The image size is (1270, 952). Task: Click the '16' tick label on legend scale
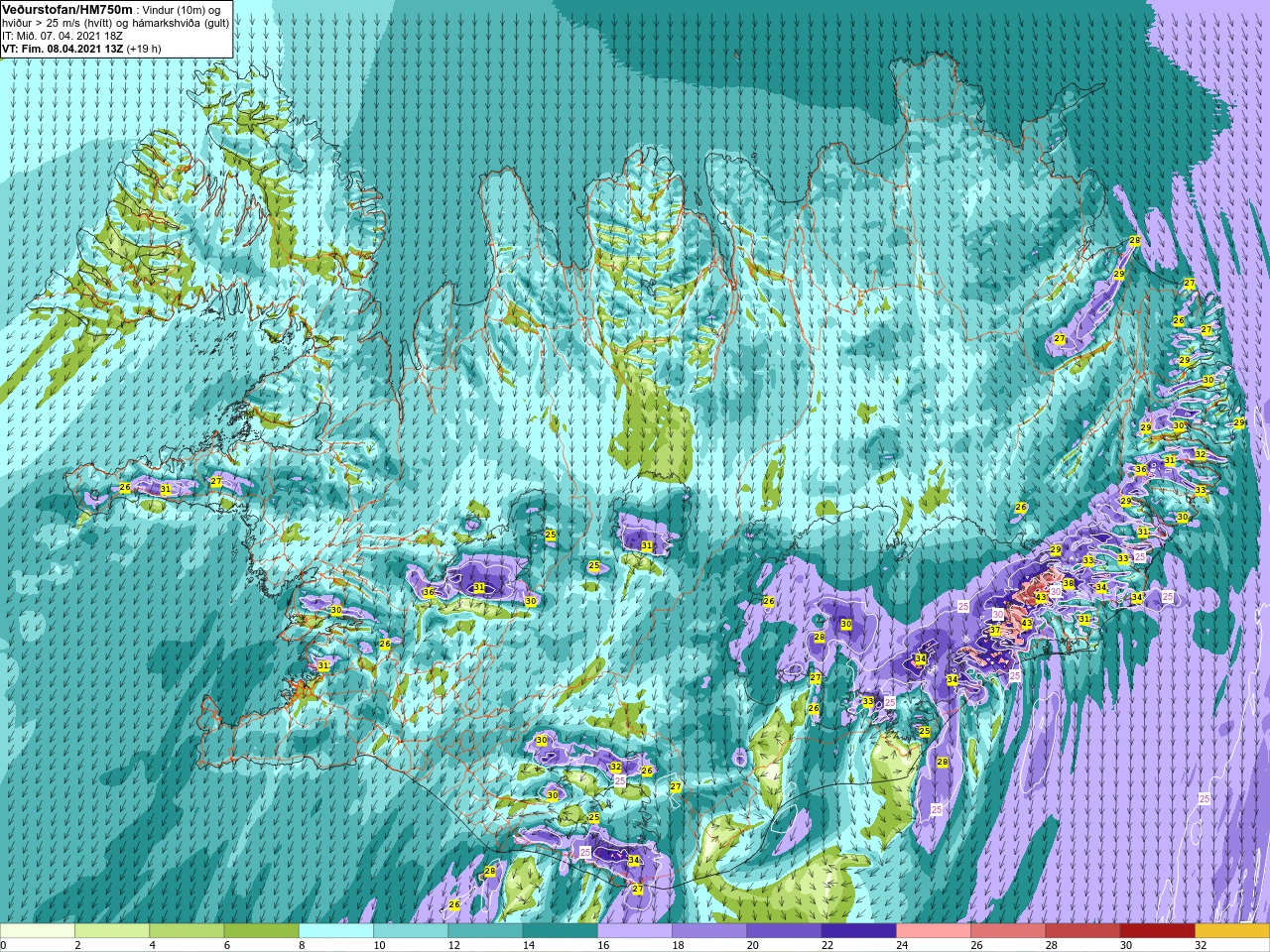603,945
